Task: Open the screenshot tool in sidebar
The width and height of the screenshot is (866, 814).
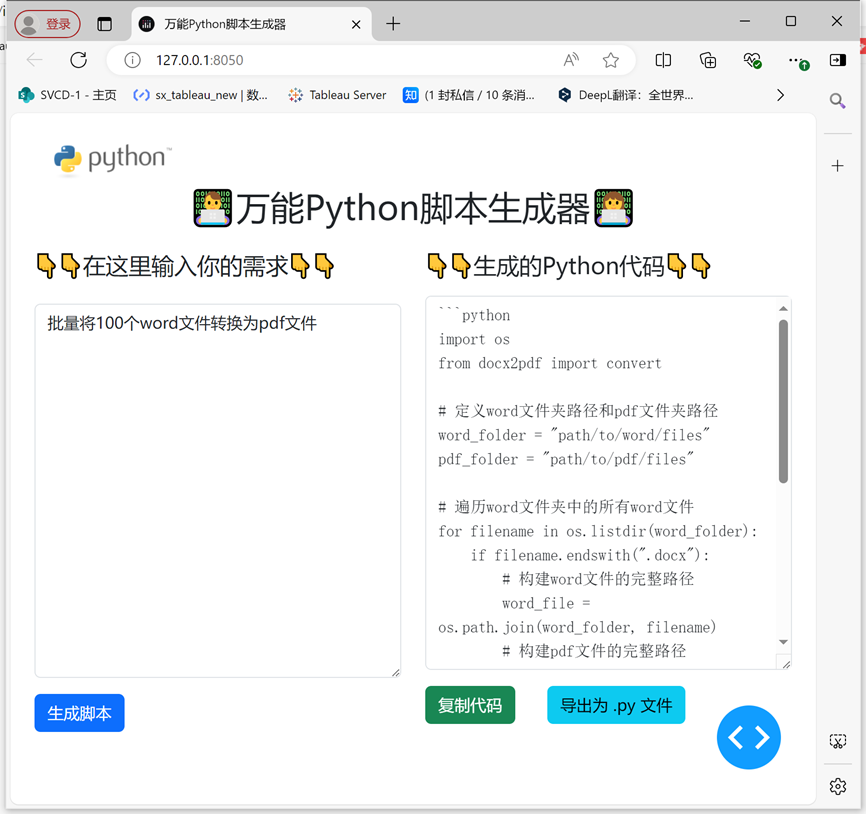Action: coord(838,741)
